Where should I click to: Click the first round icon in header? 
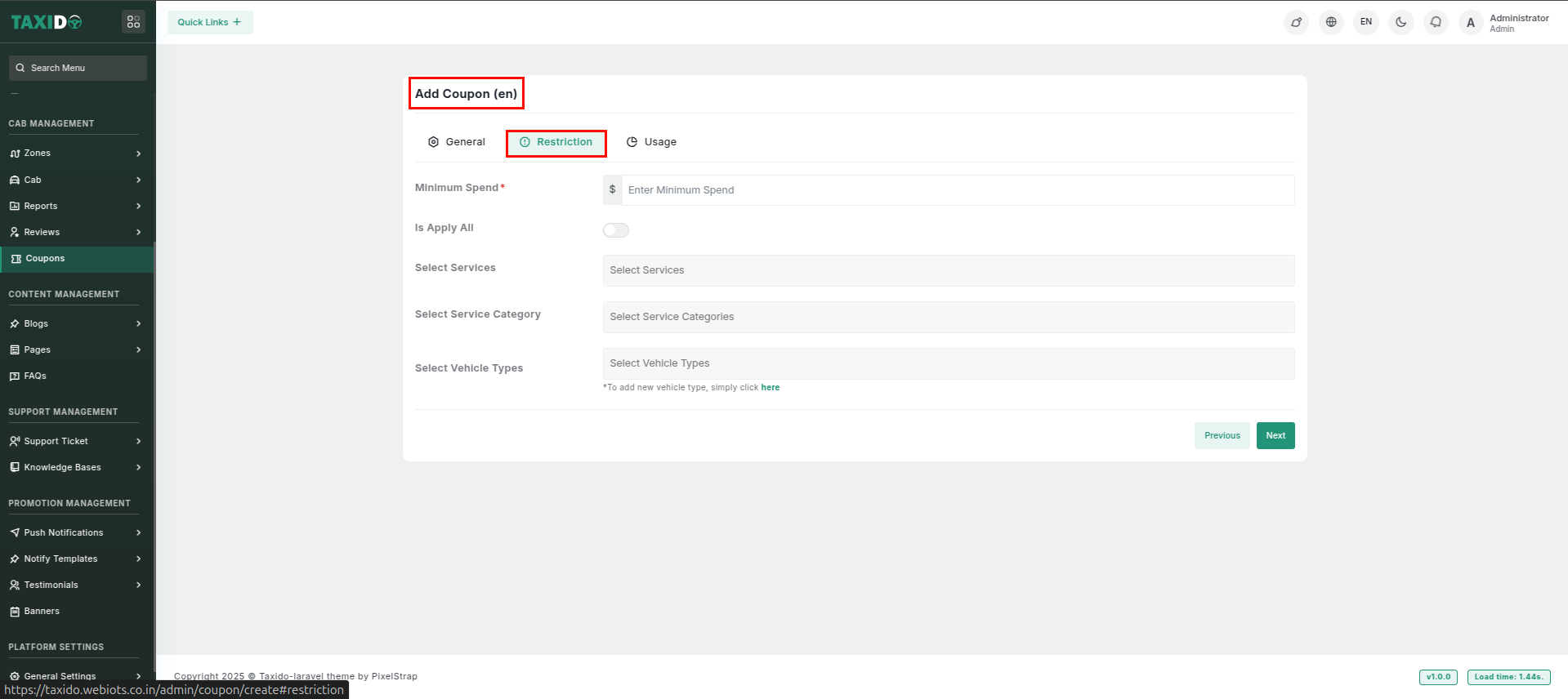coord(1296,22)
